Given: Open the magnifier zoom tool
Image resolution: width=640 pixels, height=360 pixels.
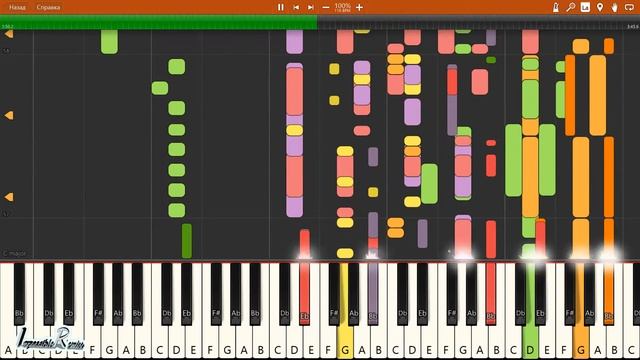Looking at the screenshot, I should pyautogui.click(x=570, y=7).
